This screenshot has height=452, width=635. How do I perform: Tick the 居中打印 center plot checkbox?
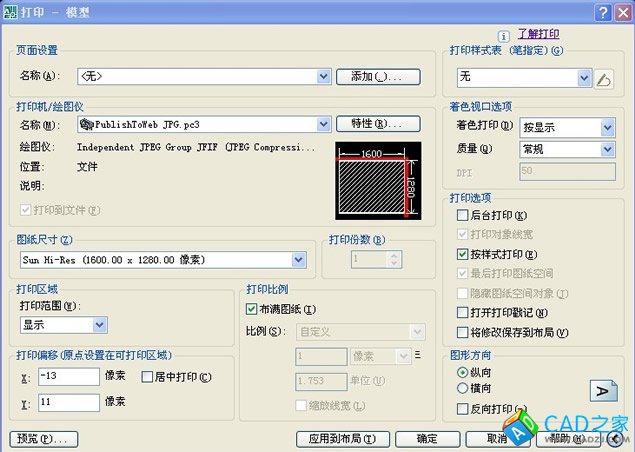147,377
